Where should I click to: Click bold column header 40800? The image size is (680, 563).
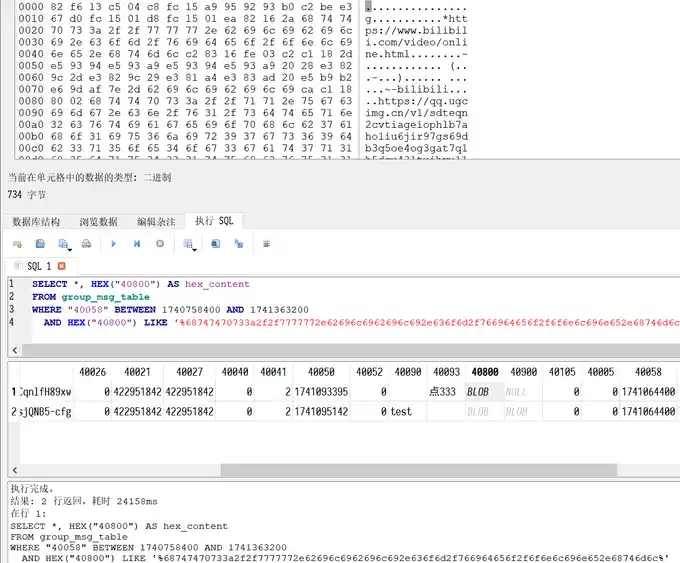[x=485, y=372]
